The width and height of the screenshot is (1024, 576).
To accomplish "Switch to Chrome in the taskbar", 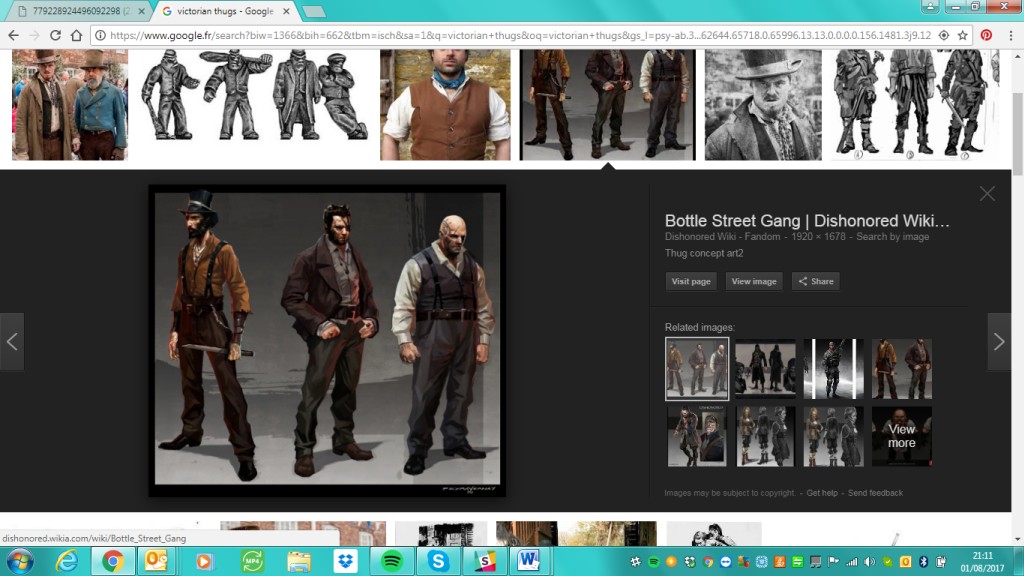I will 112,561.
